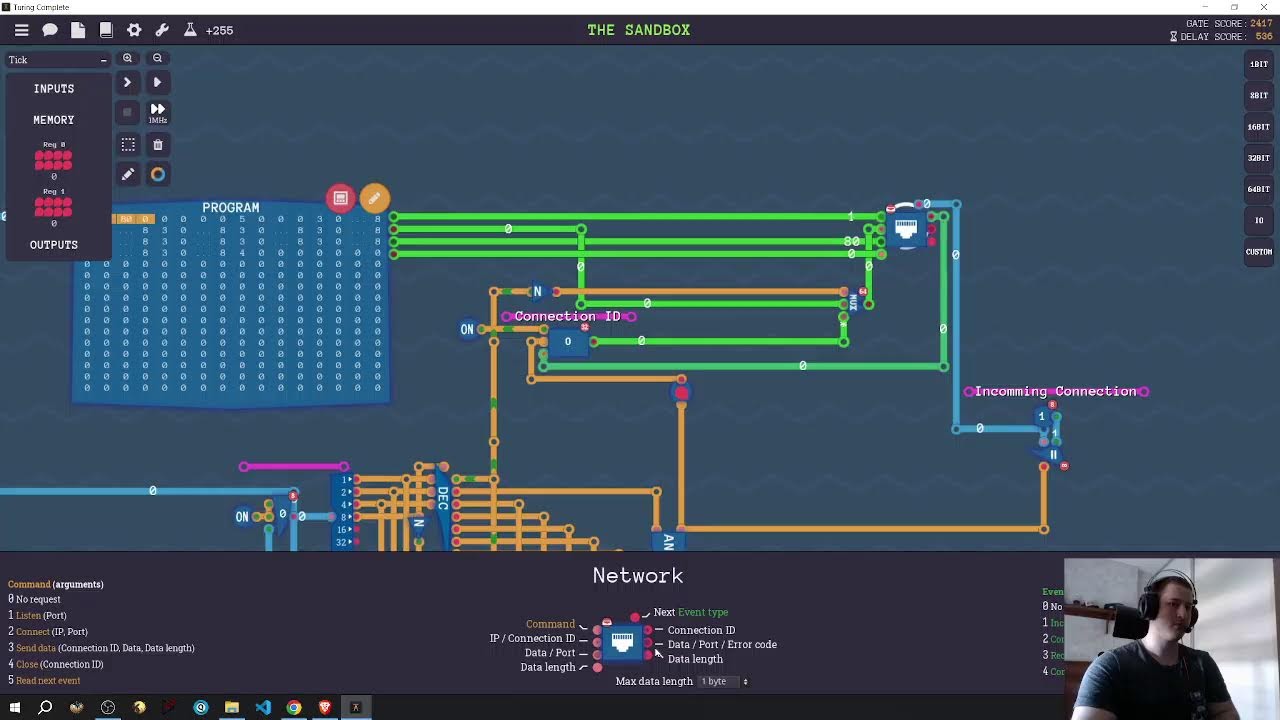
Task: Click the GATE SCORE value
Action: pyautogui.click(x=1260, y=24)
